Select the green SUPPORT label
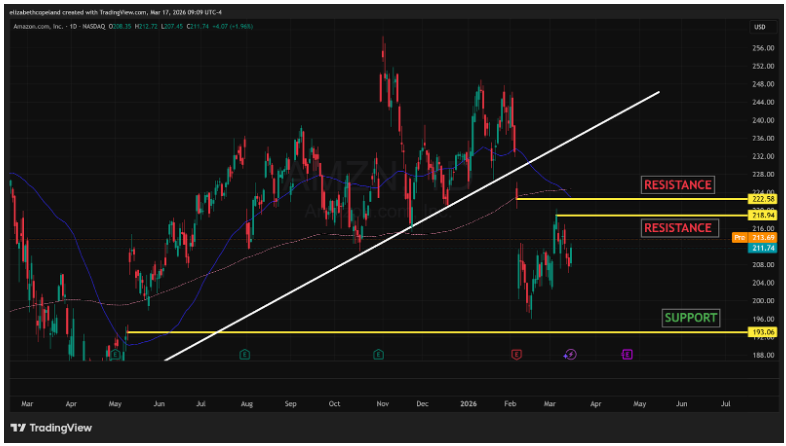The image size is (786, 446). (x=691, y=318)
